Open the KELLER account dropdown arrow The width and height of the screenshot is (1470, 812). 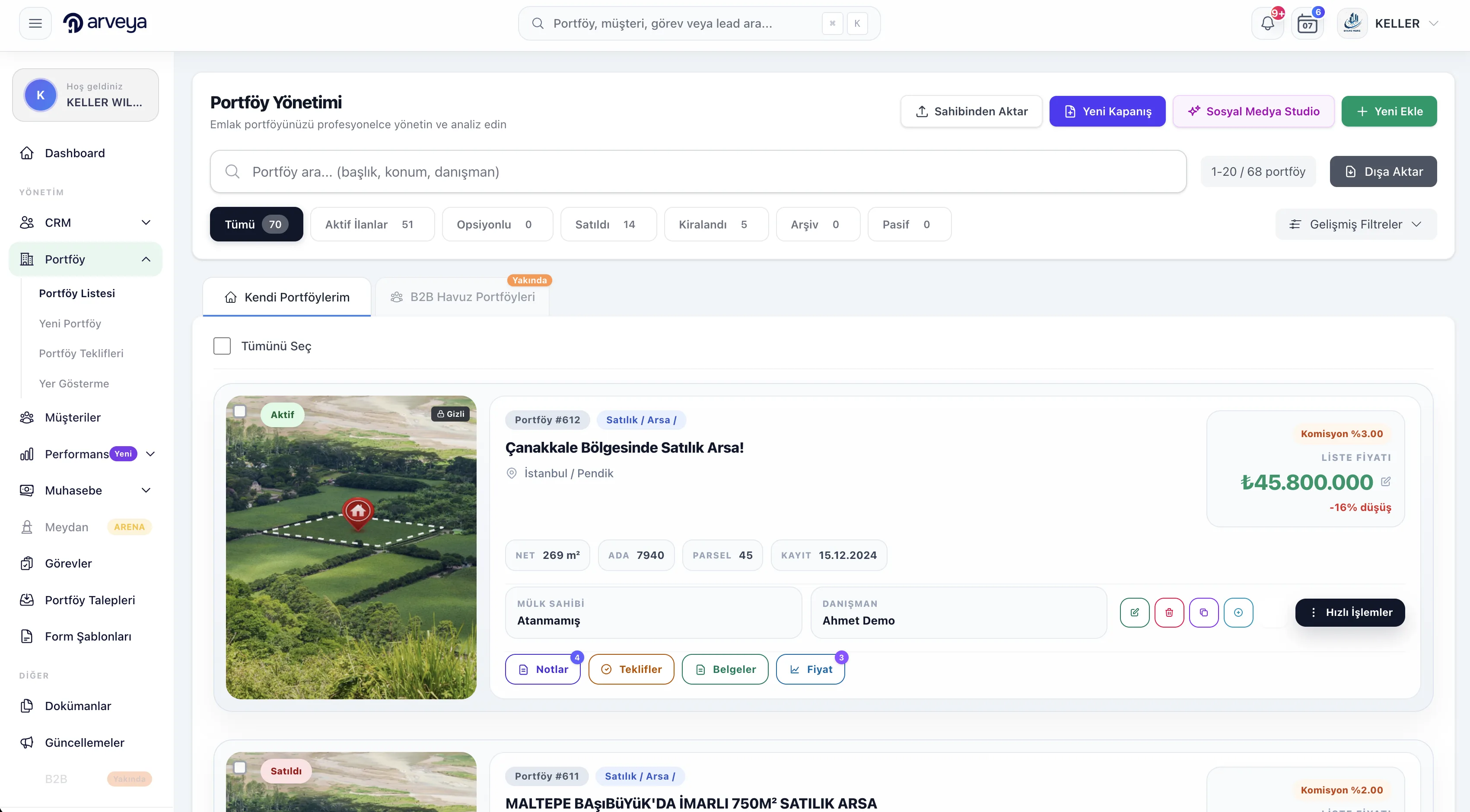point(1434,23)
